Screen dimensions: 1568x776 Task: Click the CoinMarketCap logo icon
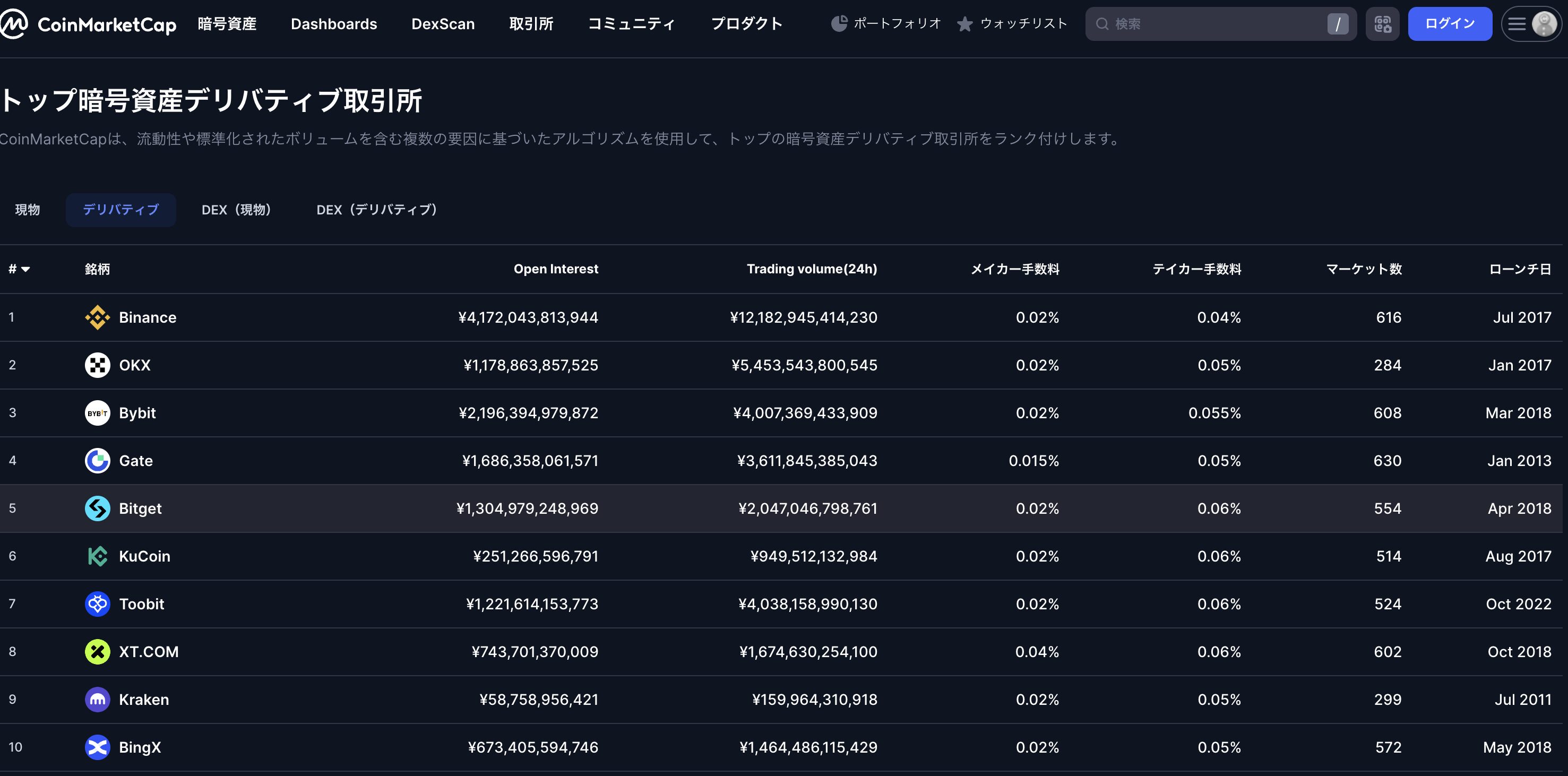click(x=13, y=24)
